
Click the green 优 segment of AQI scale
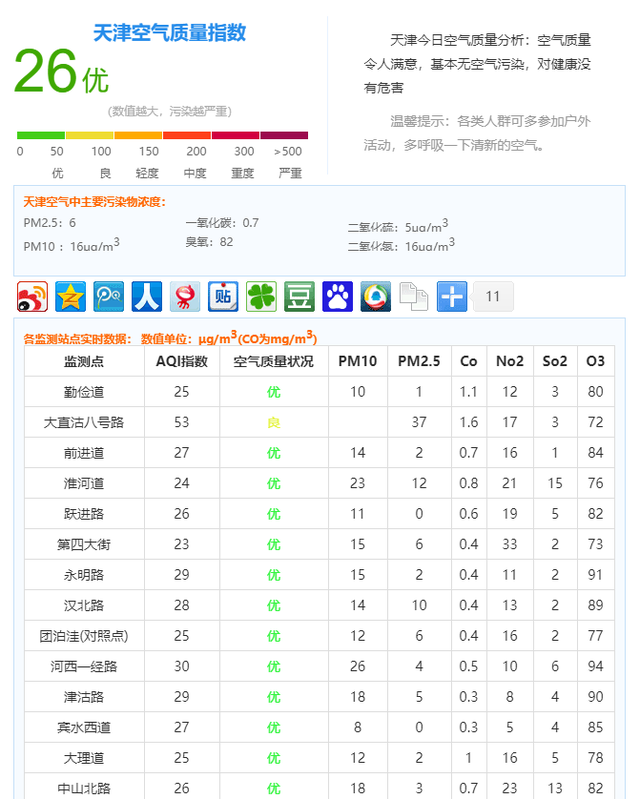(x=41, y=135)
